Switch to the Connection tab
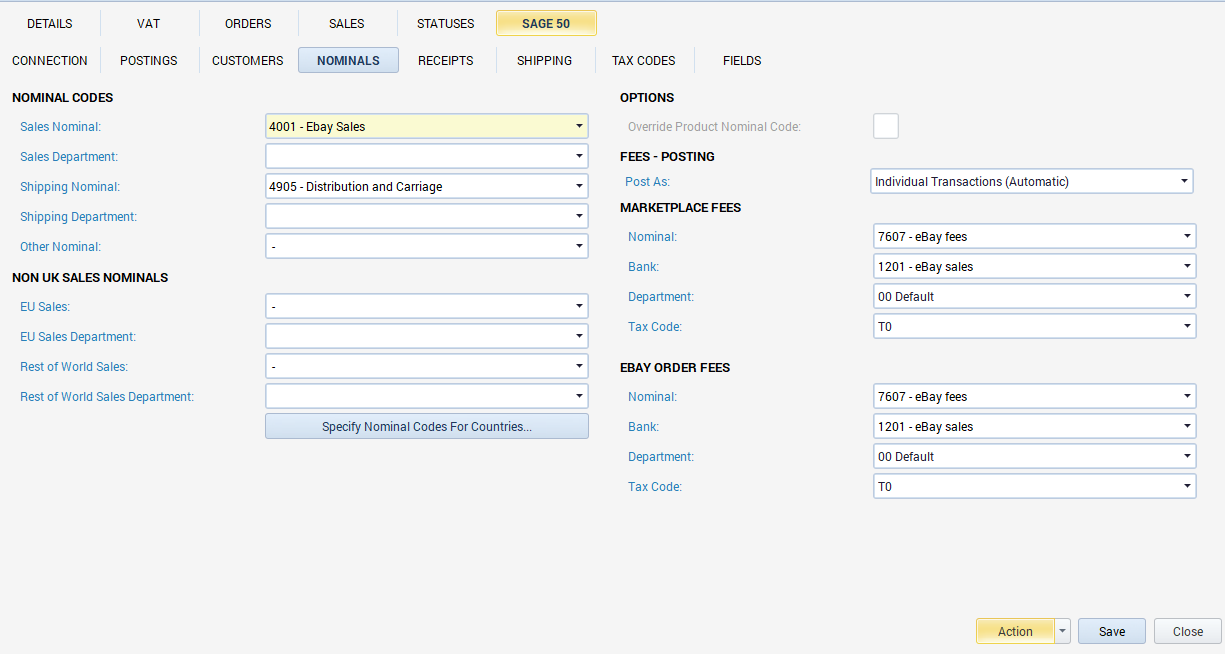This screenshot has height=654, width=1225. pos(50,61)
